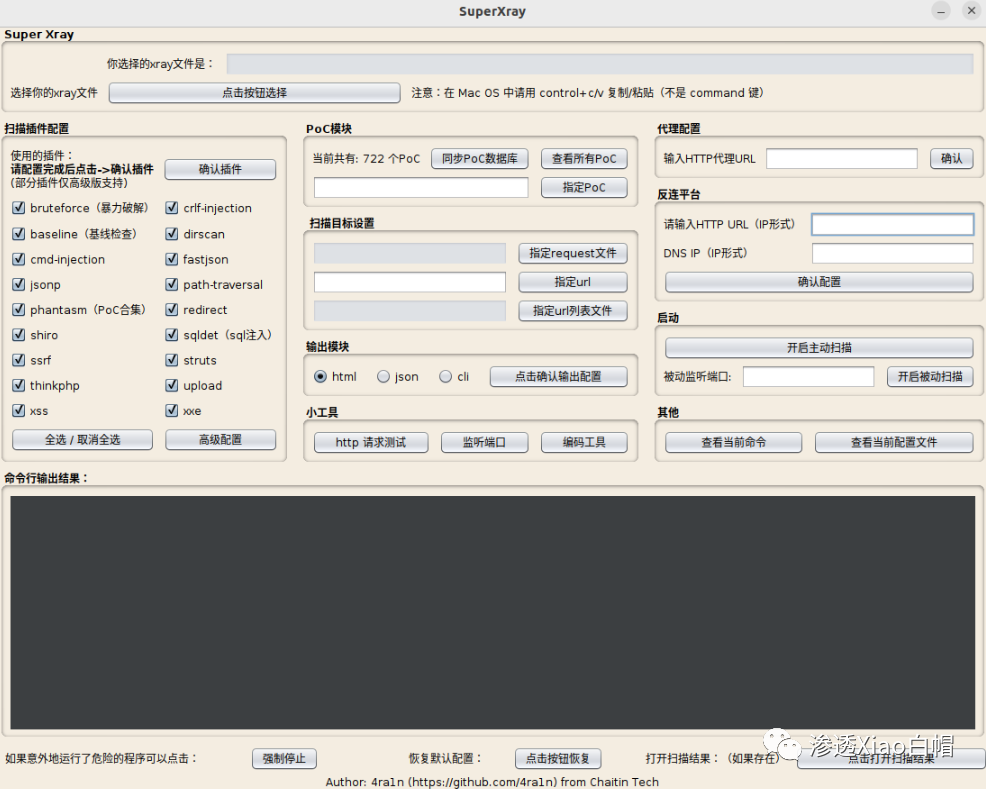Image resolution: width=986 pixels, height=789 pixels.
Task: Toggle the path-traversal checkbox
Action: click(172, 284)
